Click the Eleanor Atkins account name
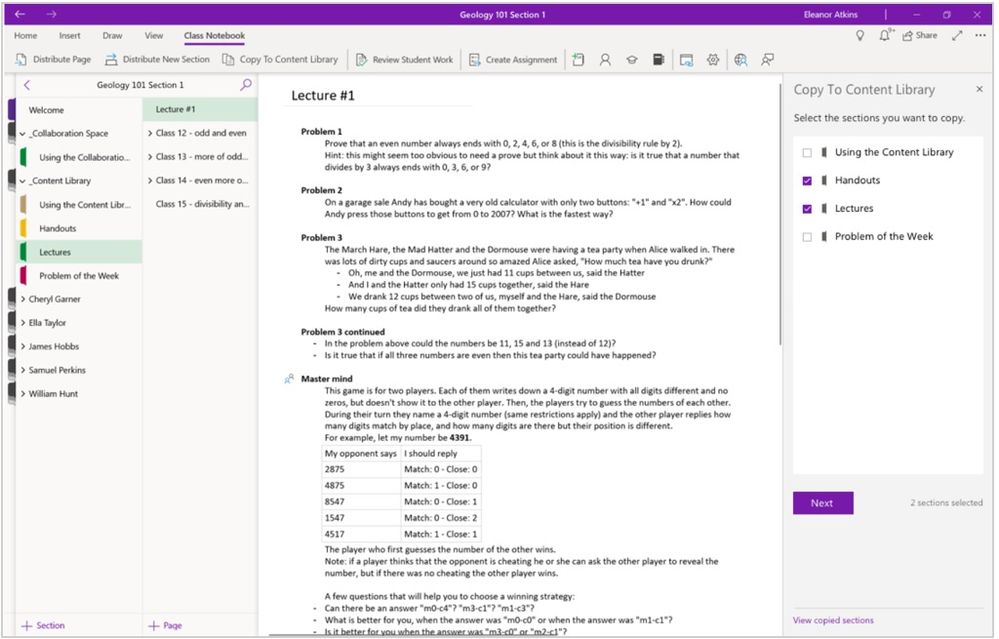Screen dimensions: 999x639 click(831, 14)
